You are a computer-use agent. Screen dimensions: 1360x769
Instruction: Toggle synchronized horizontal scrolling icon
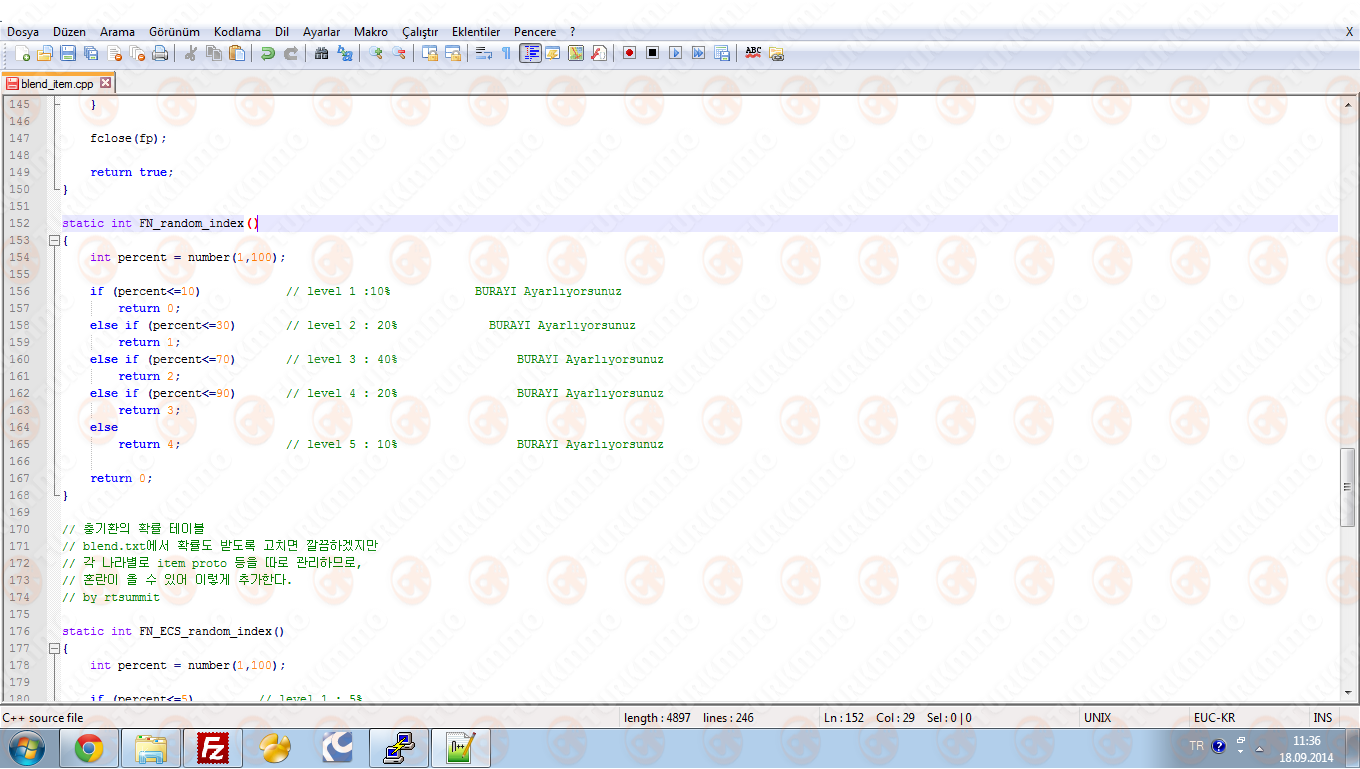452,53
